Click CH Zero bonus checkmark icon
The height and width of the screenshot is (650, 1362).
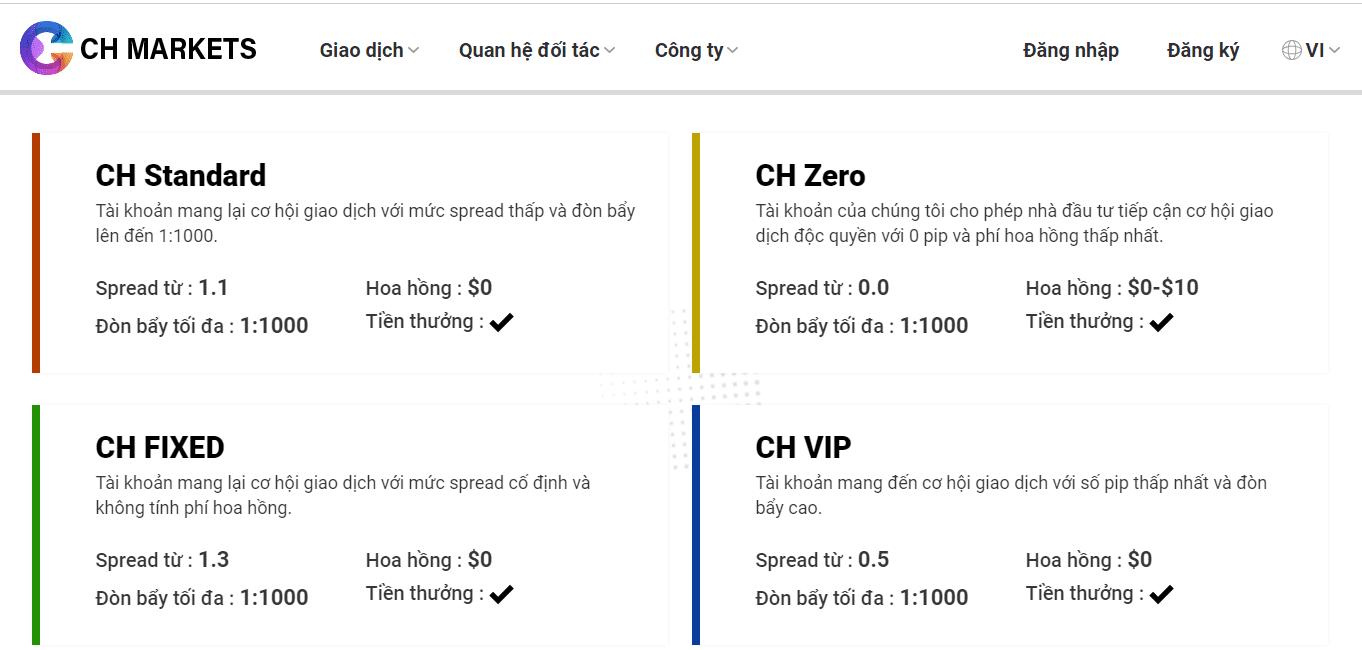(x=1161, y=322)
